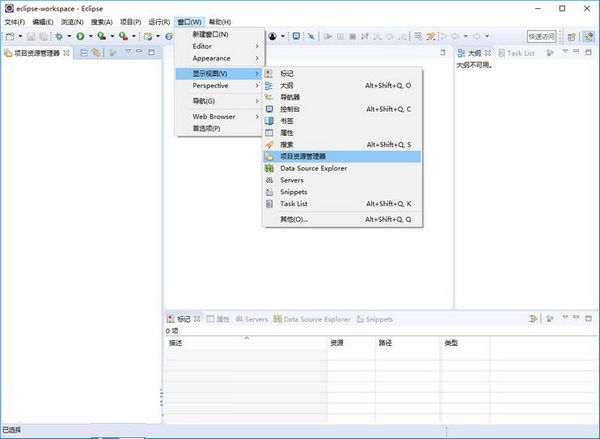
Task: Minimize the Project Explorer panel
Action: pyautogui.click(x=139, y=51)
